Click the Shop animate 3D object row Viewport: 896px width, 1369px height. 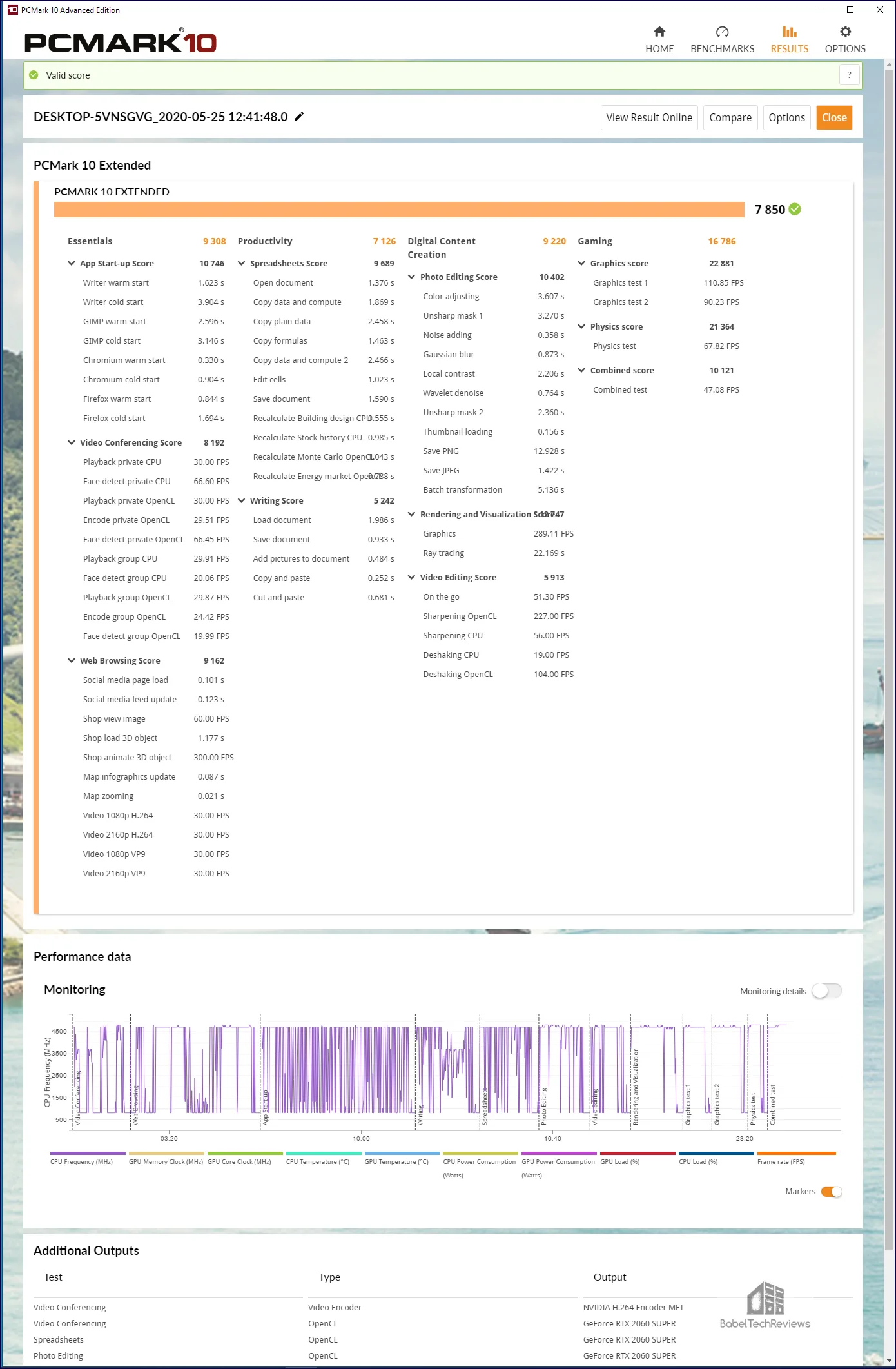pos(158,758)
